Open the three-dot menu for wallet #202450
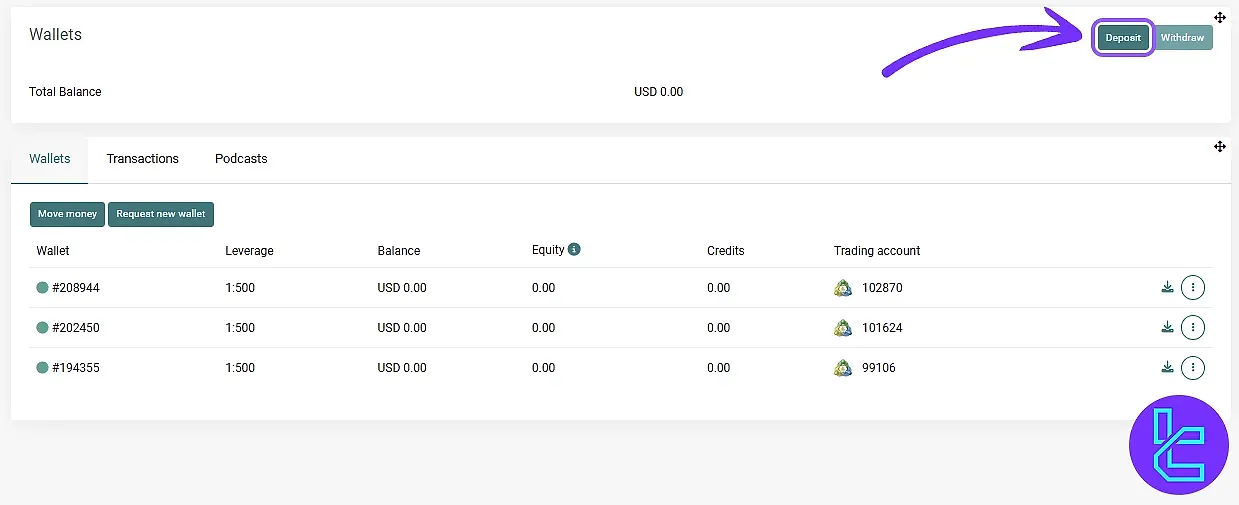Image resolution: width=1239 pixels, height=505 pixels. point(1193,328)
